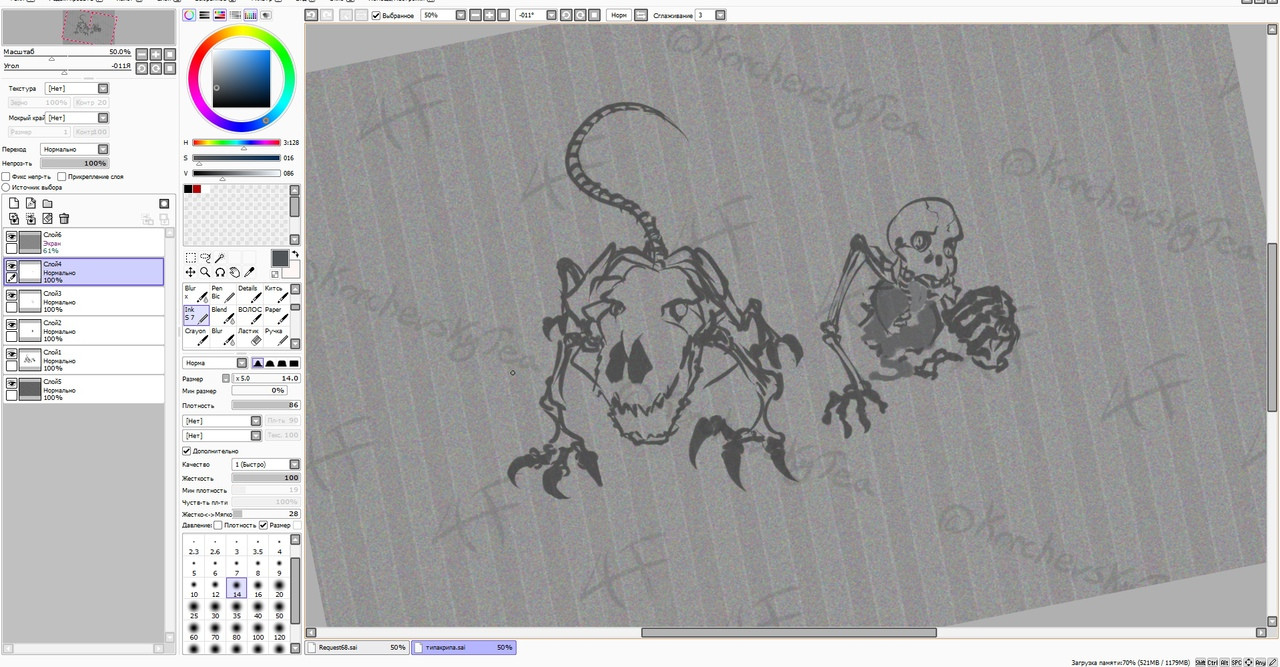Select the rectangular selection tool

click(191, 258)
